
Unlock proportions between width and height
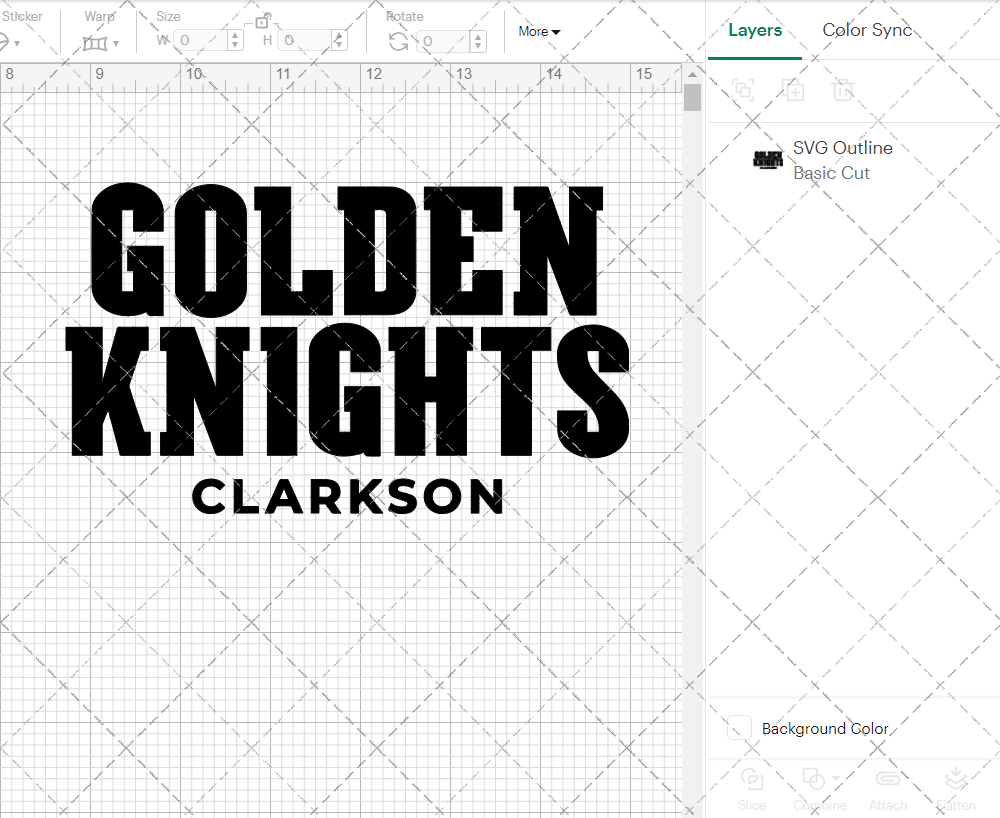tap(262, 22)
